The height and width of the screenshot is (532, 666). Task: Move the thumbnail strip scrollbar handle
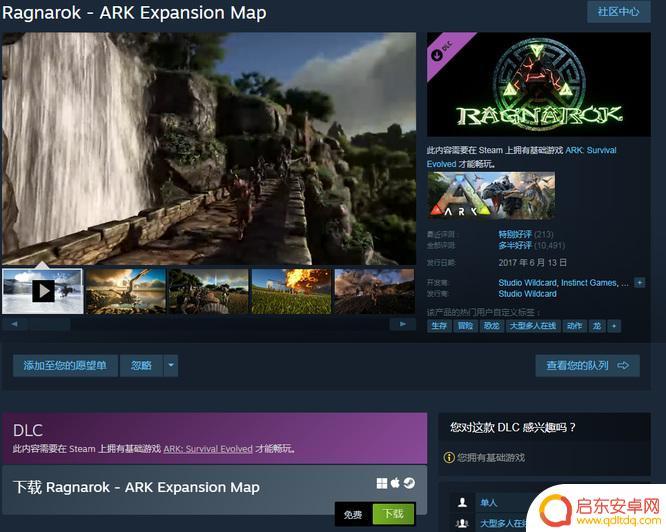click(x=50, y=324)
